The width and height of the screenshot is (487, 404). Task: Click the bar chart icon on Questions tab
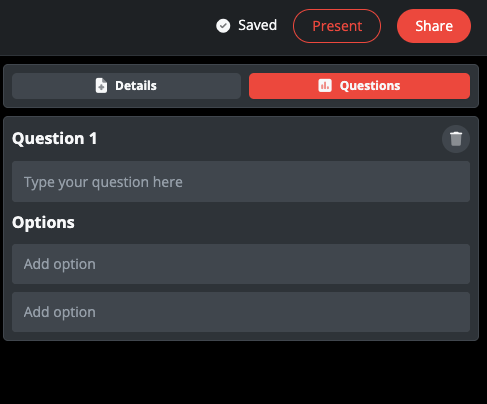pyautogui.click(x=325, y=86)
